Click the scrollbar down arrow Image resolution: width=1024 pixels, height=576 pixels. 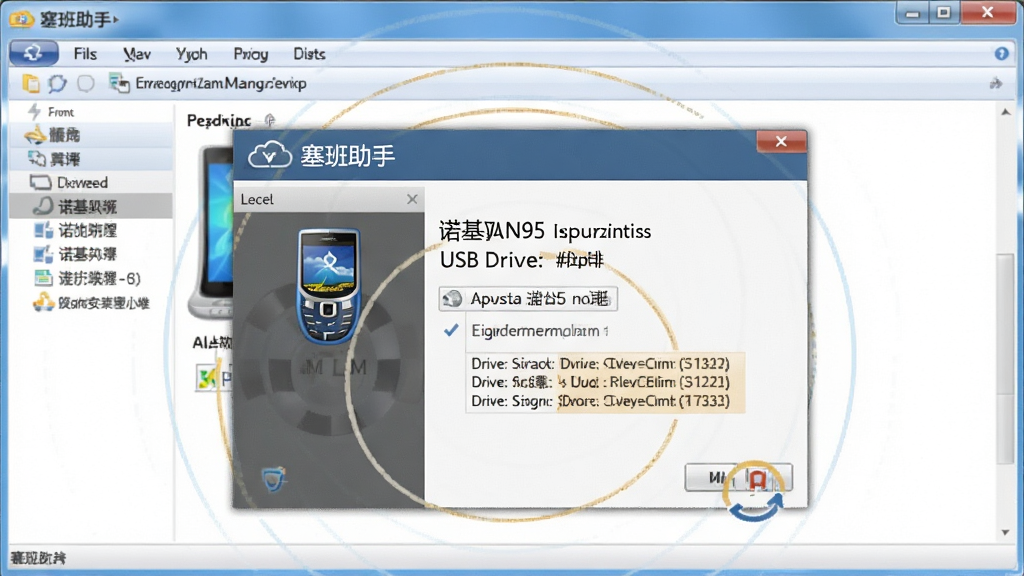1004,533
